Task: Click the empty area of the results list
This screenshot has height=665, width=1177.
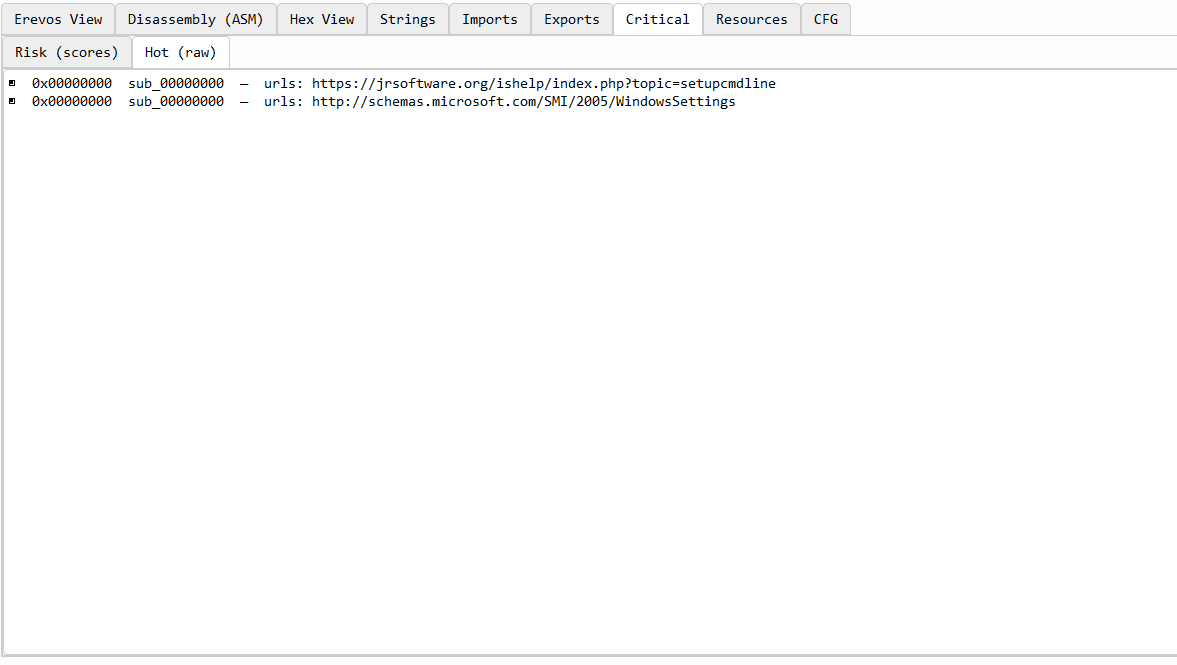Action: pyautogui.click(x=588, y=380)
